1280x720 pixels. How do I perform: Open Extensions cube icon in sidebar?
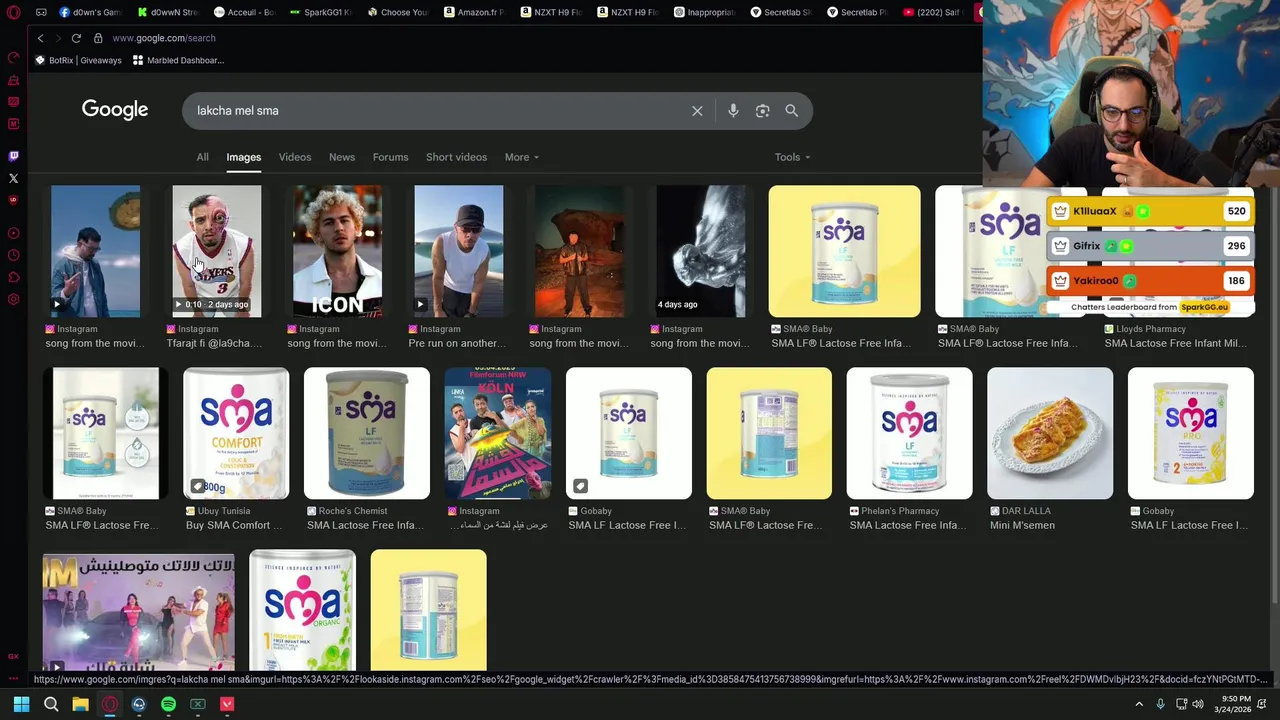pyautogui.click(x=13, y=277)
